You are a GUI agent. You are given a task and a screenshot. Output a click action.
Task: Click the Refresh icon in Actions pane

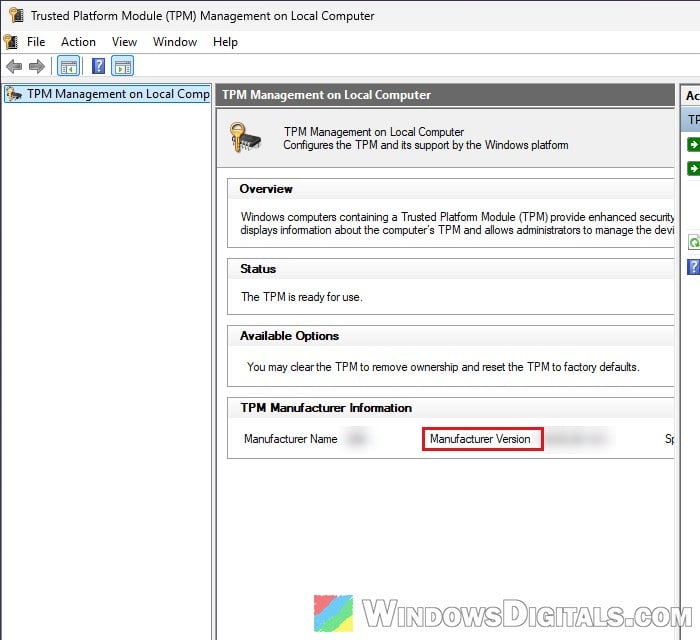694,242
